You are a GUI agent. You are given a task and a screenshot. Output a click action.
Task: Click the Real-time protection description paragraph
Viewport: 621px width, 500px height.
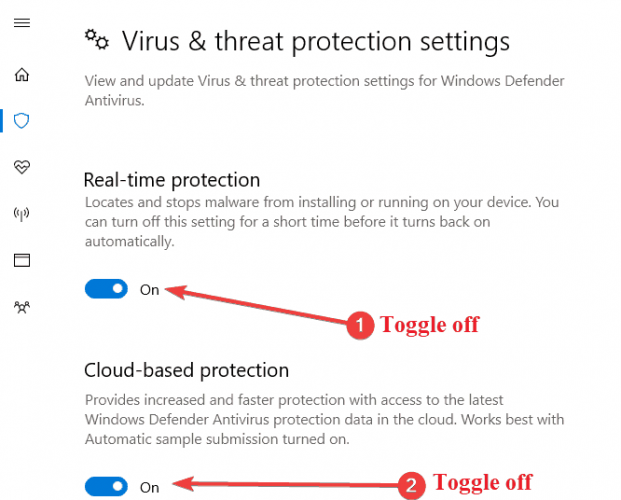coord(322,222)
